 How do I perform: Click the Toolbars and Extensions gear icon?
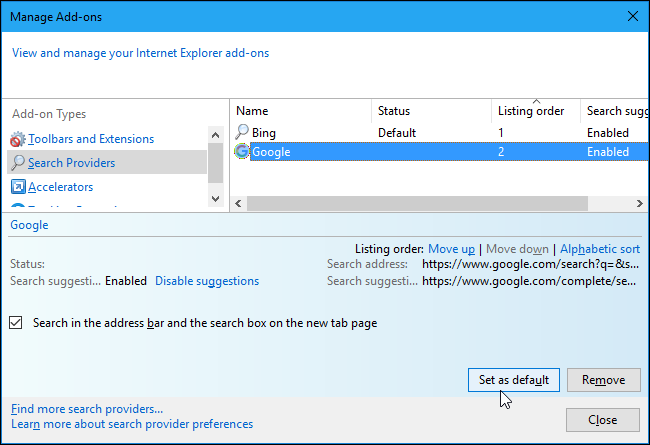tap(18, 139)
